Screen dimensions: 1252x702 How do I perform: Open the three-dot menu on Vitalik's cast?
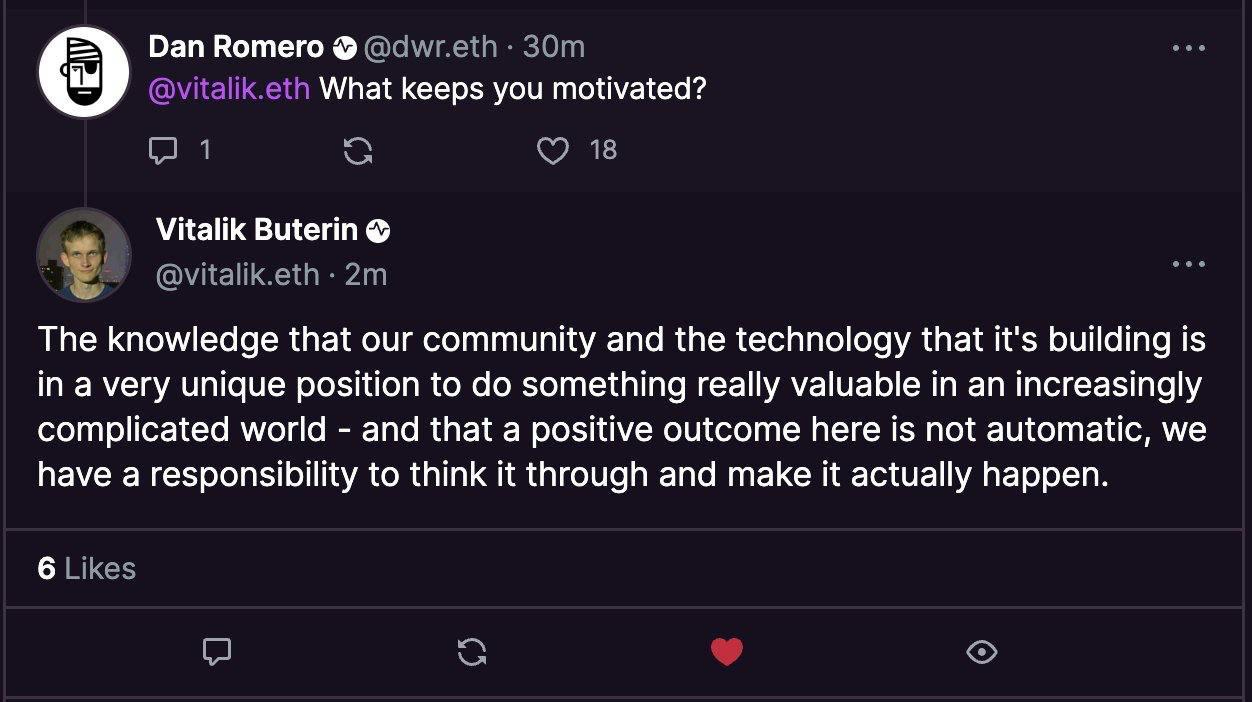coord(1188,263)
